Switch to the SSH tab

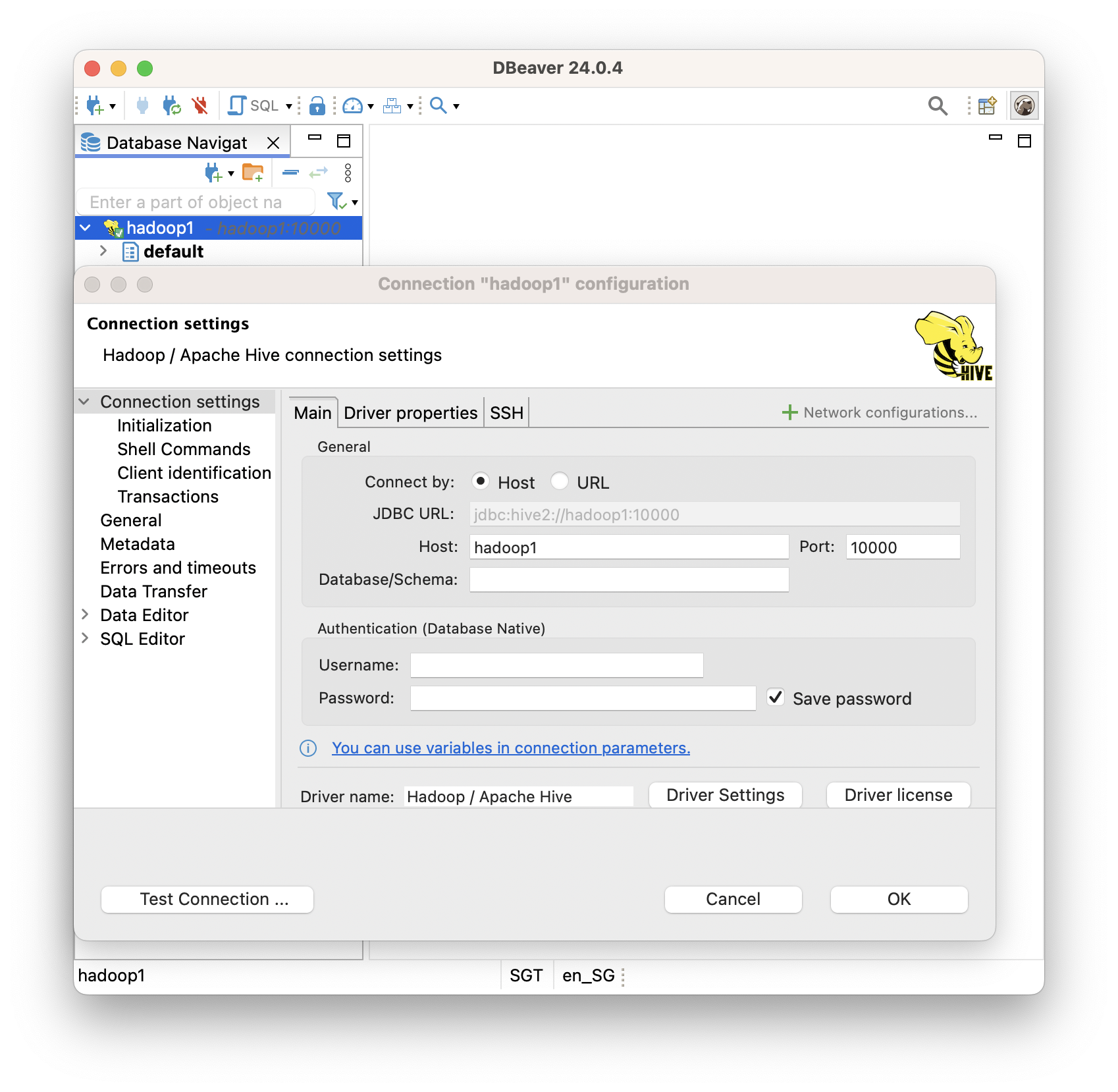[x=506, y=413]
